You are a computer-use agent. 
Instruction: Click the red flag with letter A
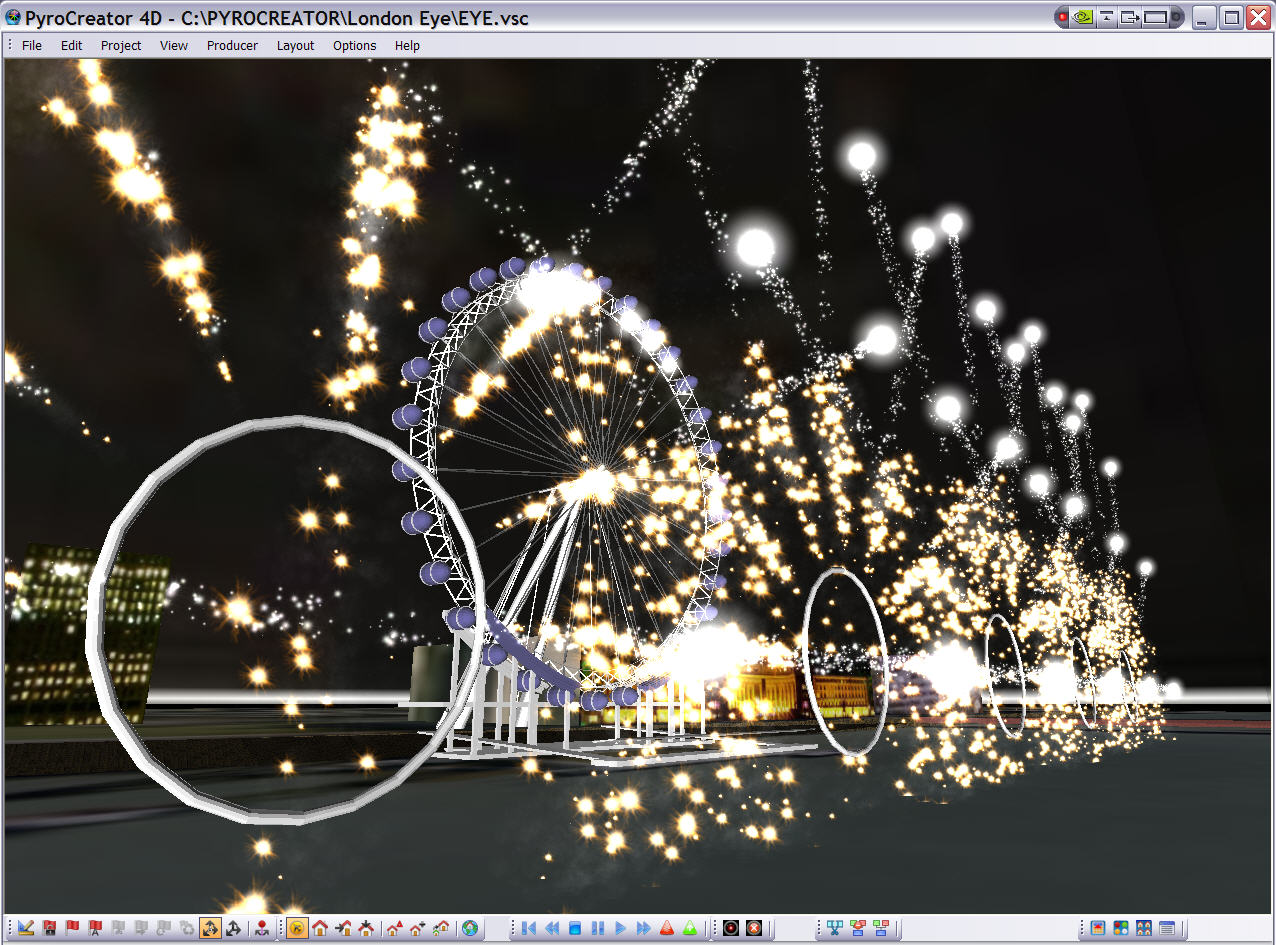(x=95, y=928)
